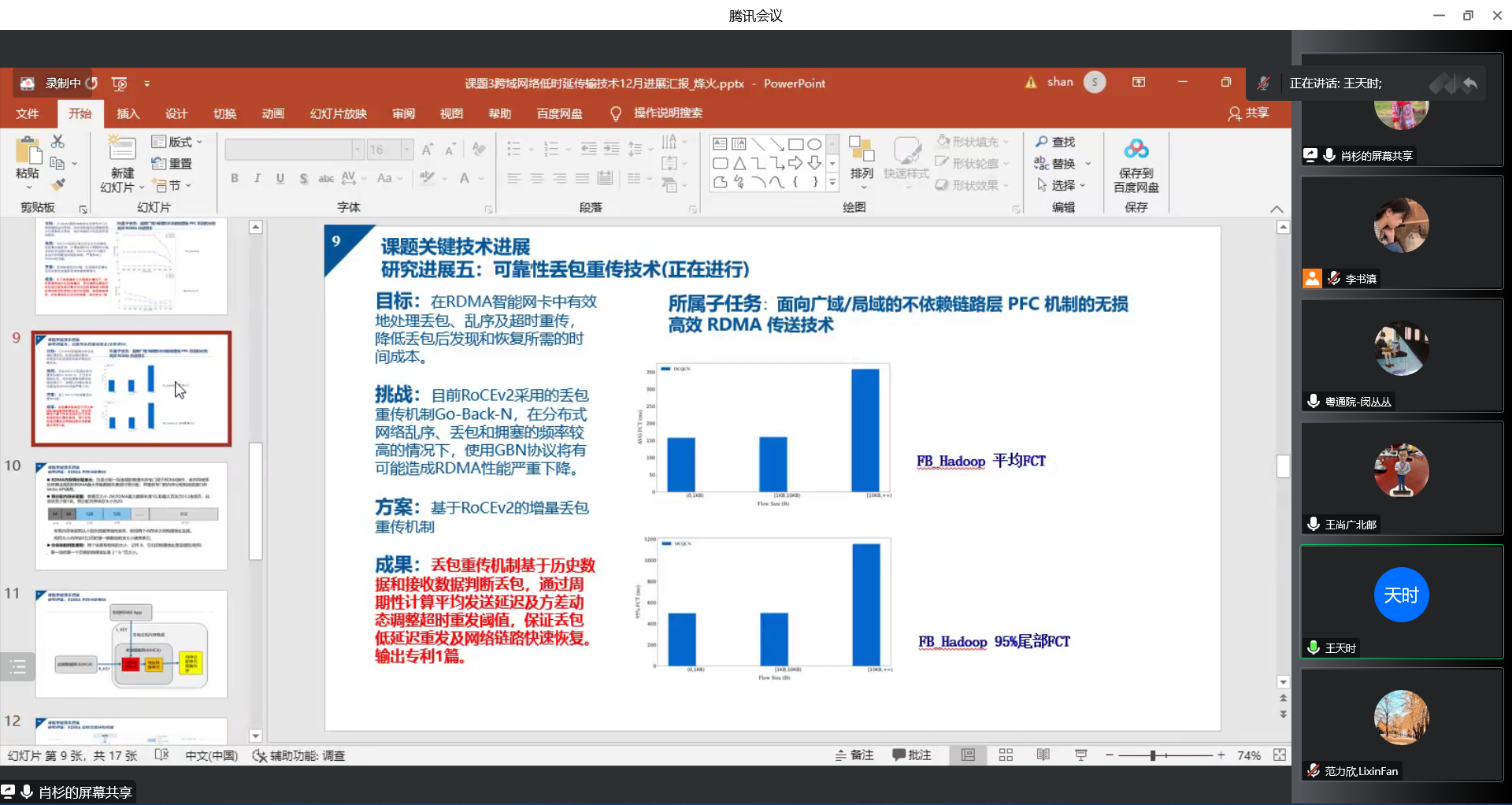1512x805 pixels.
Task: Click the shan account name
Action: (x=1060, y=82)
